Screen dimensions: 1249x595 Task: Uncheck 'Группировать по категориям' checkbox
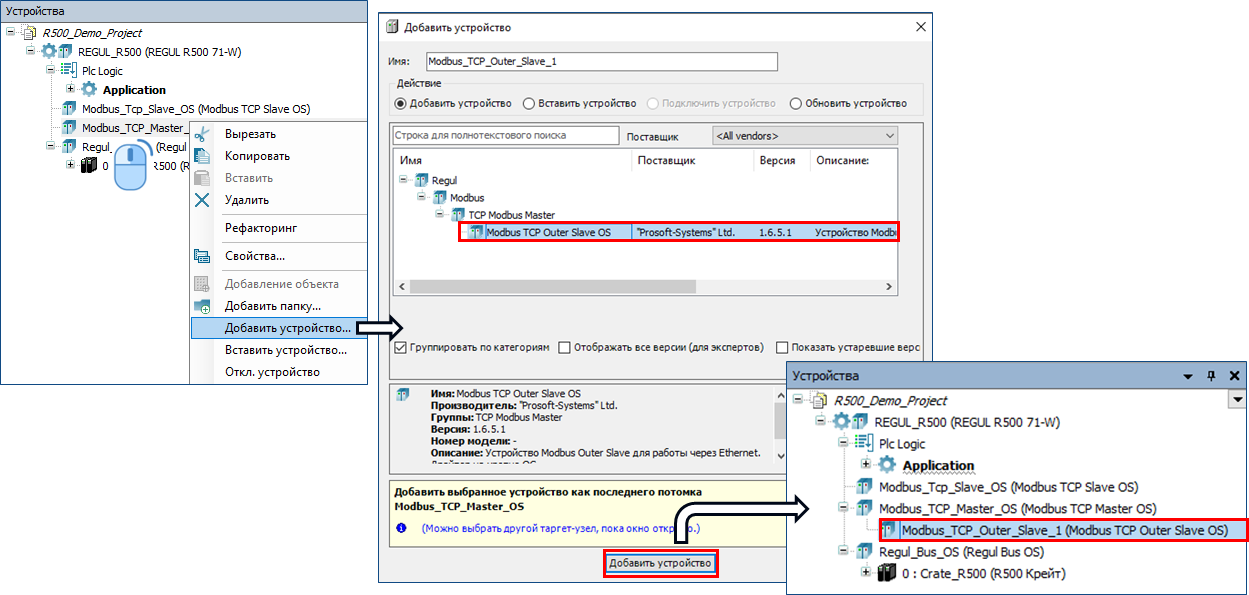(x=401, y=348)
